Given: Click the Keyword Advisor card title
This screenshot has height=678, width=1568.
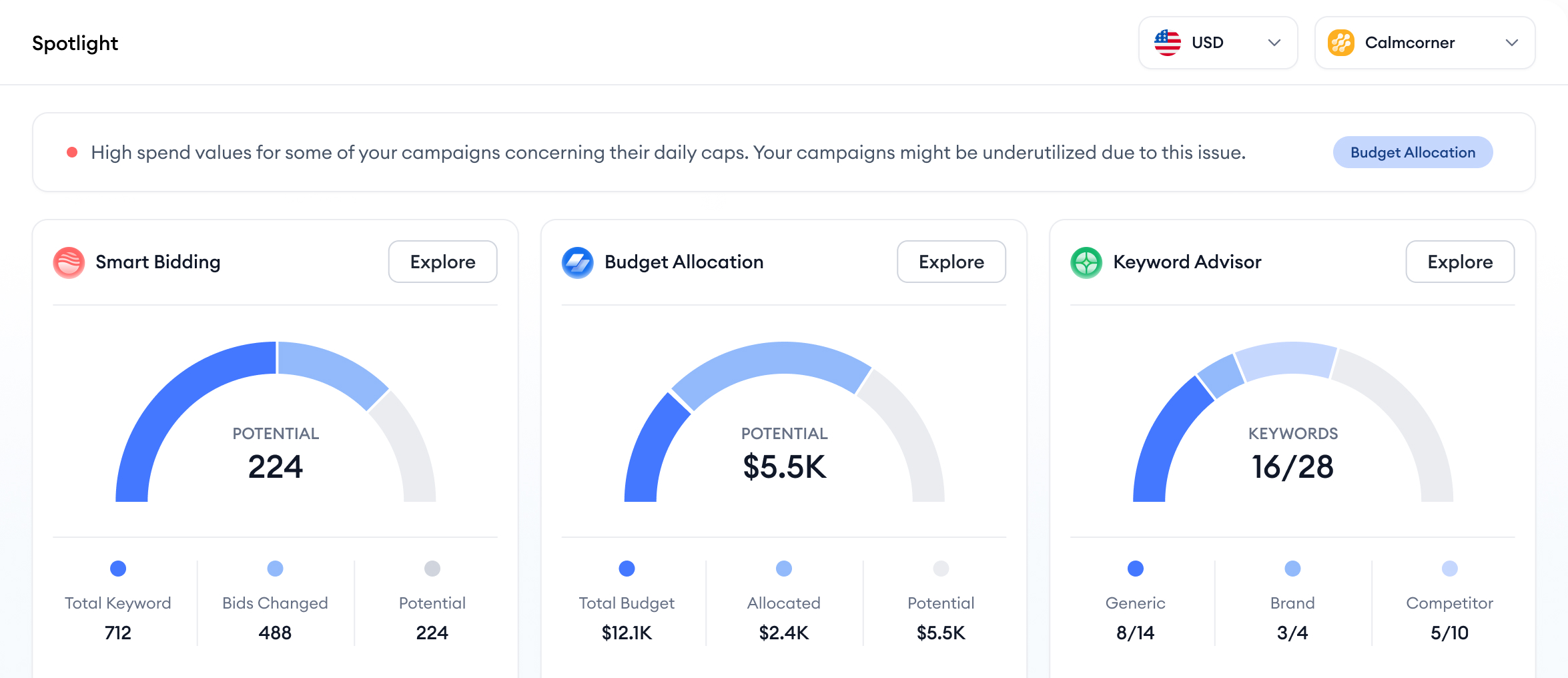Looking at the screenshot, I should point(1188,262).
